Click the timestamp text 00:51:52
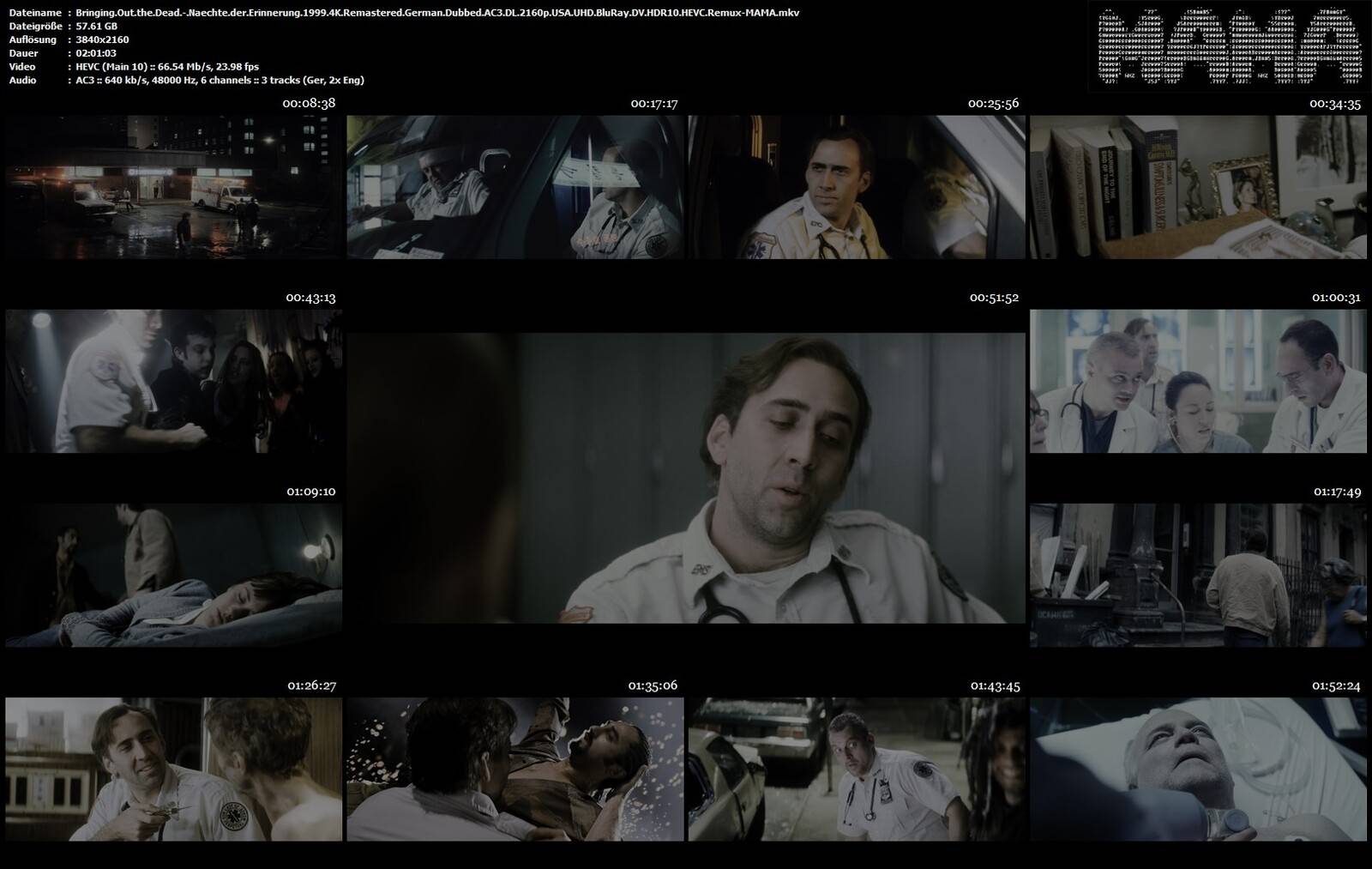The image size is (1372, 869). click(994, 299)
